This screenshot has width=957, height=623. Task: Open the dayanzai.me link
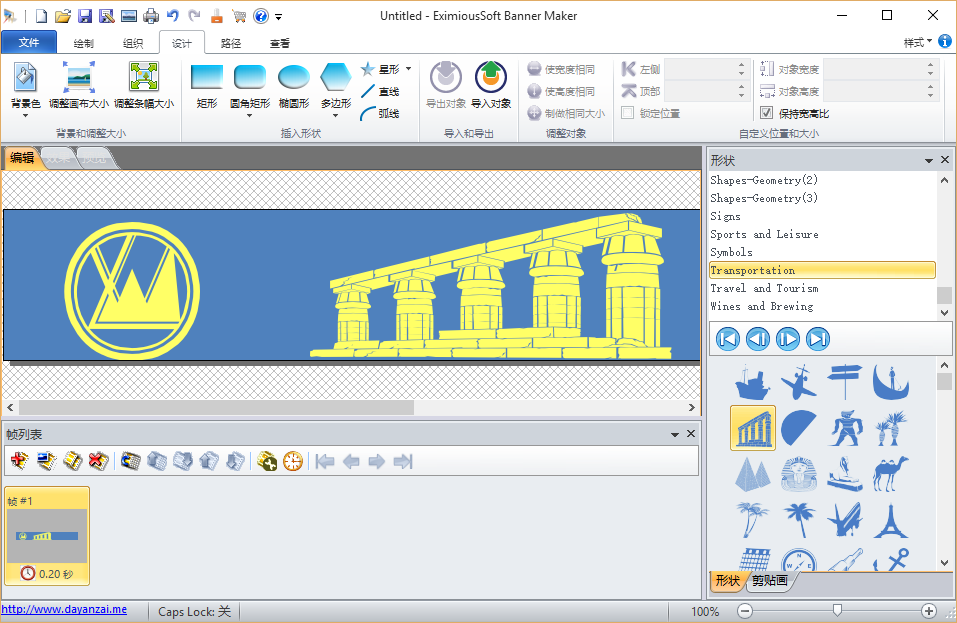tap(64, 609)
